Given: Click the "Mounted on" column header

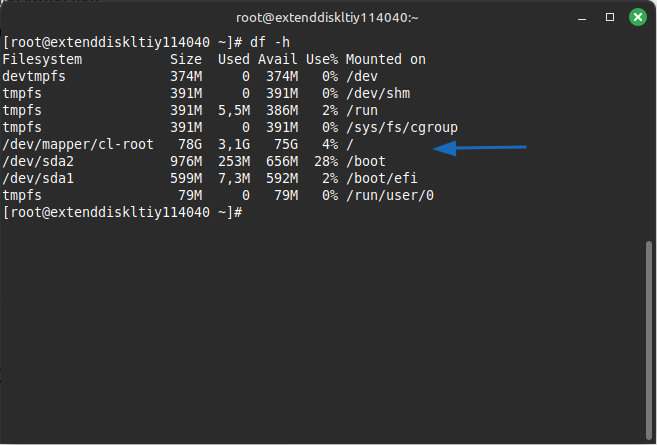Looking at the screenshot, I should (x=385, y=59).
